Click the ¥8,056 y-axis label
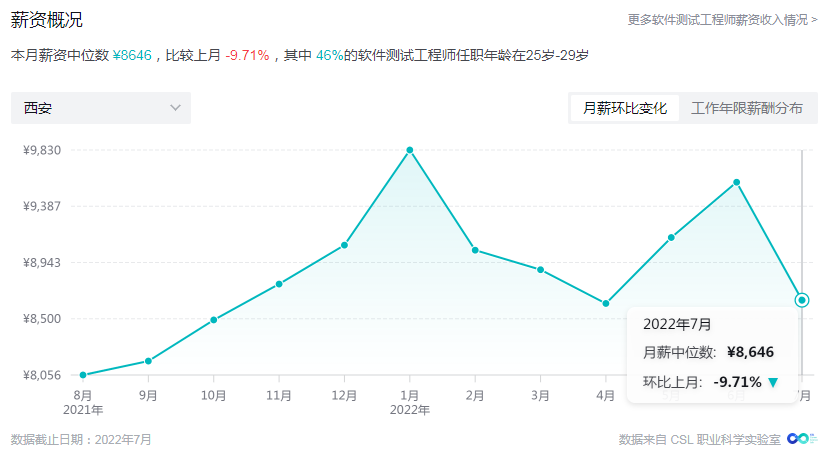 pyautogui.click(x=42, y=375)
